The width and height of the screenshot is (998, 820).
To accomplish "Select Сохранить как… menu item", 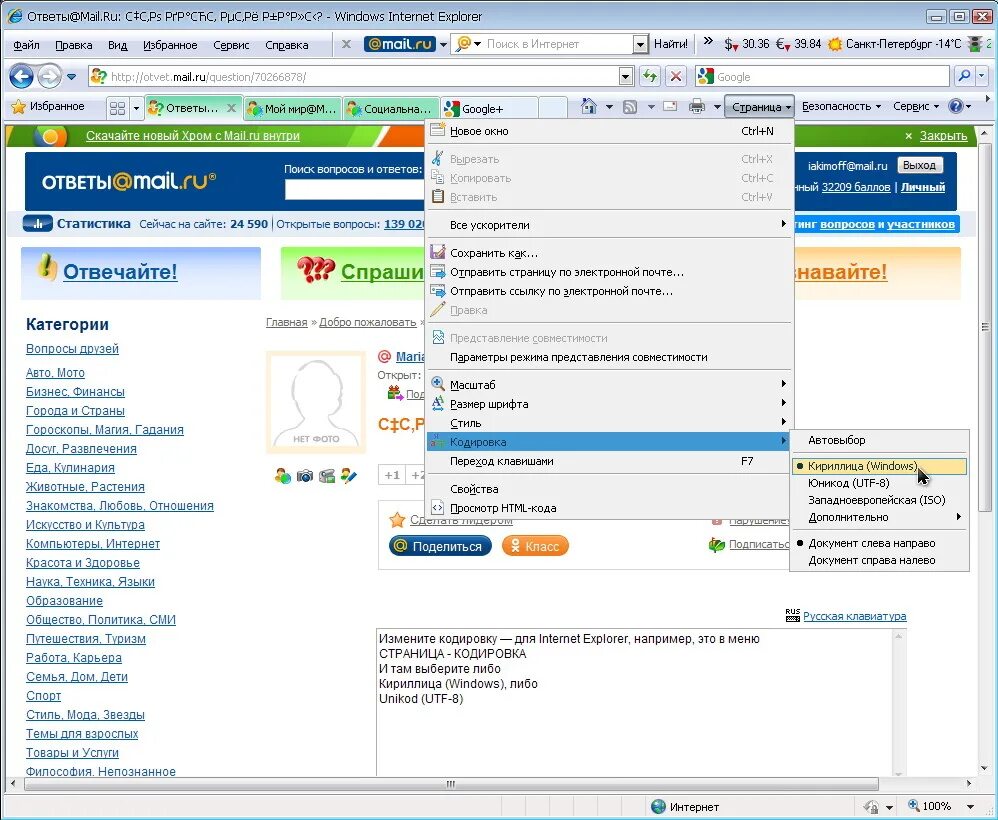I will click(x=609, y=253).
